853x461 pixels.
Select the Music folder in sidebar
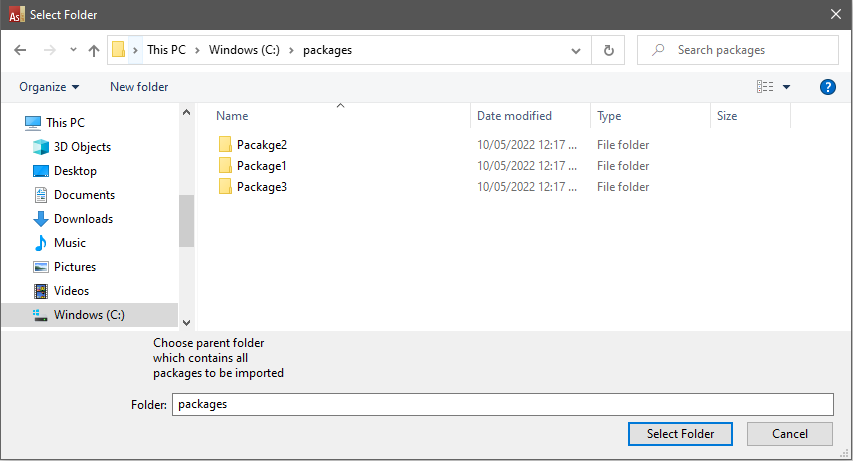click(x=69, y=243)
